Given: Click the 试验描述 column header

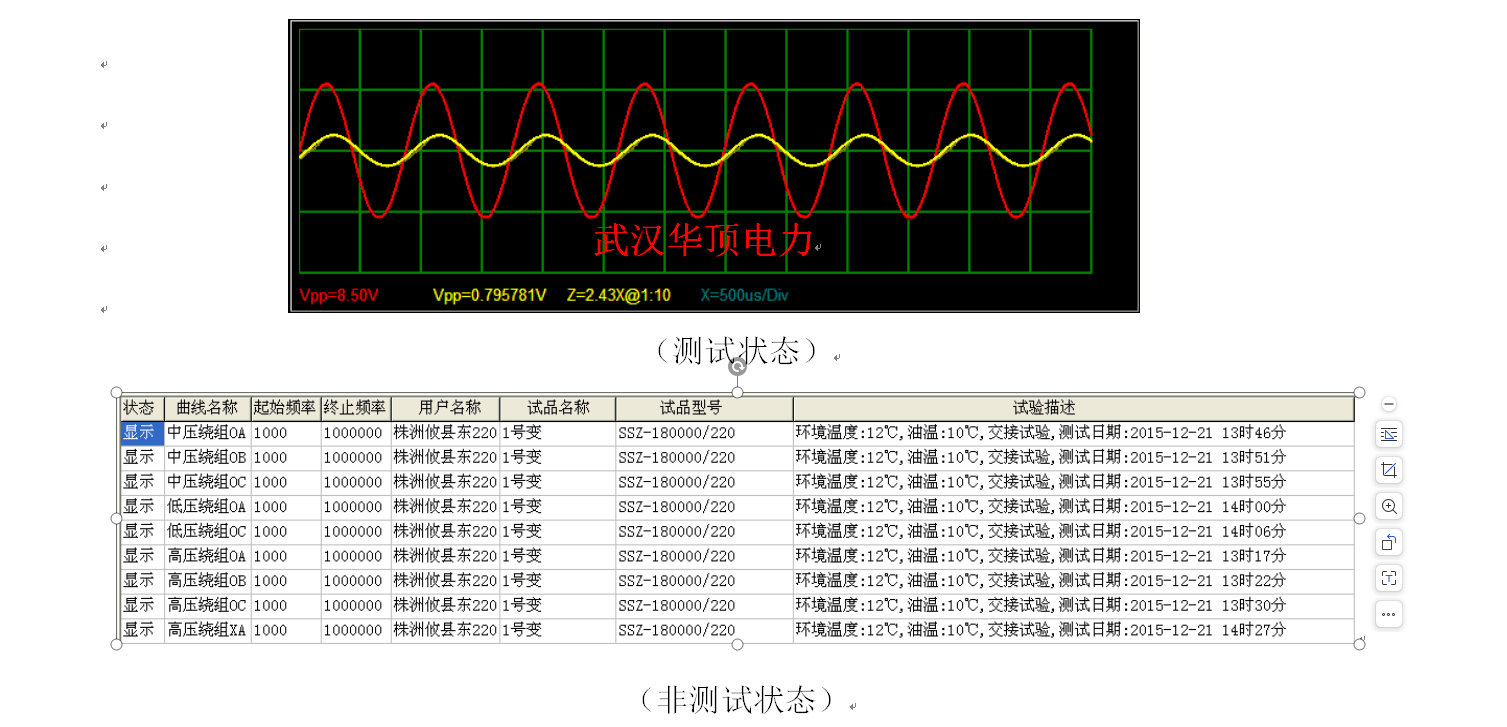Looking at the screenshot, I should [x=1073, y=408].
